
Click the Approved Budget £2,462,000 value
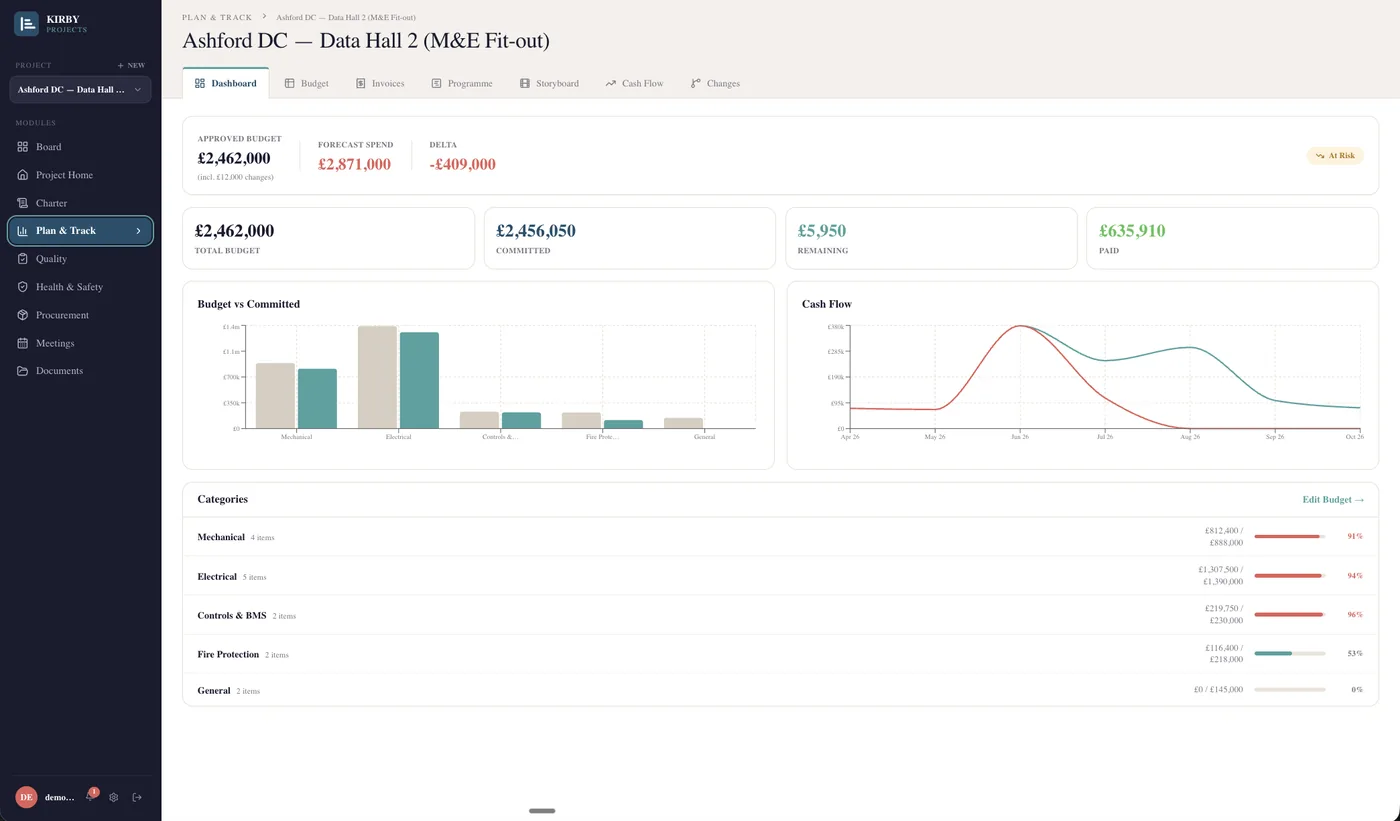point(234,158)
